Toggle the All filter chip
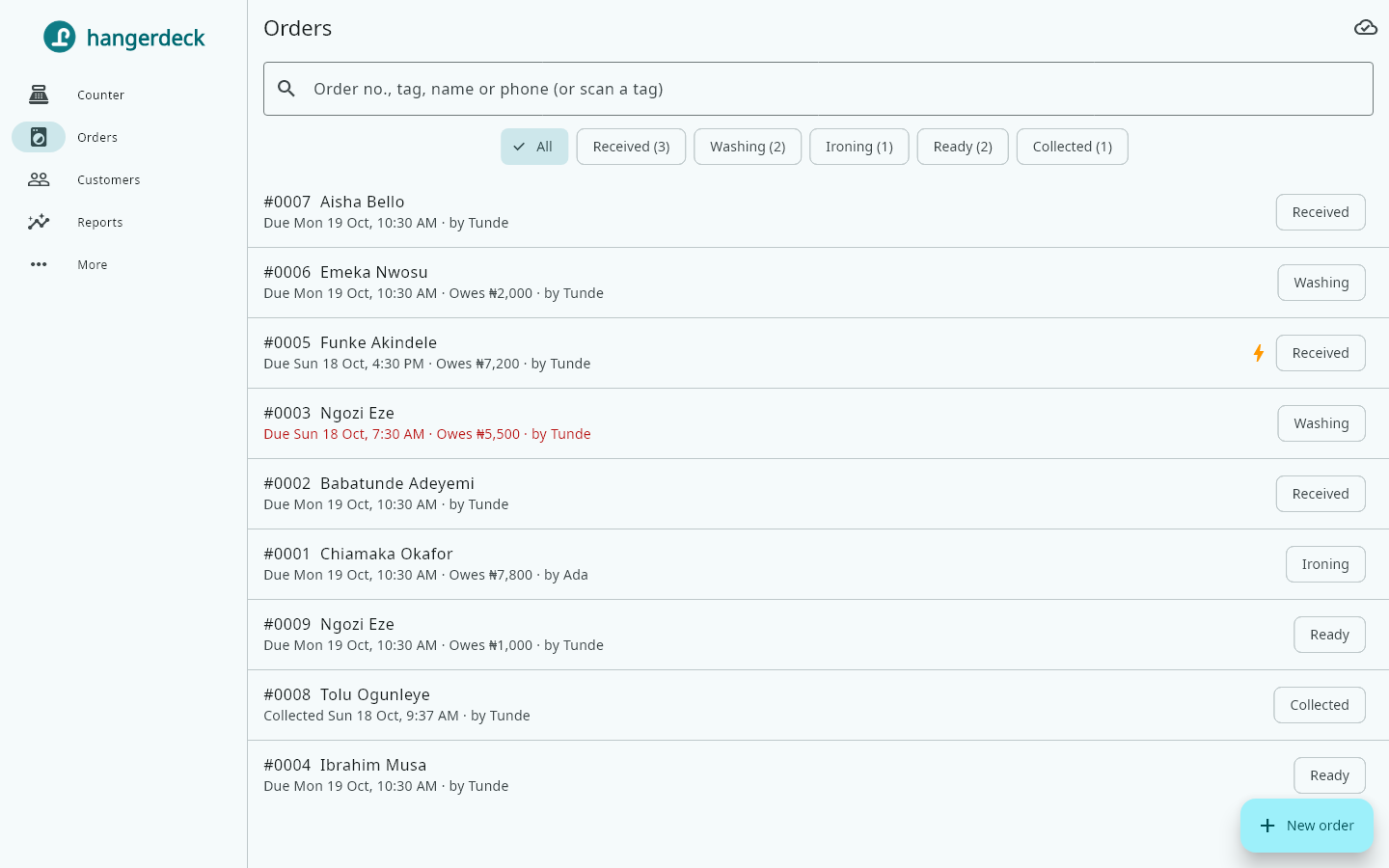Viewport: 1389px width, 868px height. tap(534, 147)
